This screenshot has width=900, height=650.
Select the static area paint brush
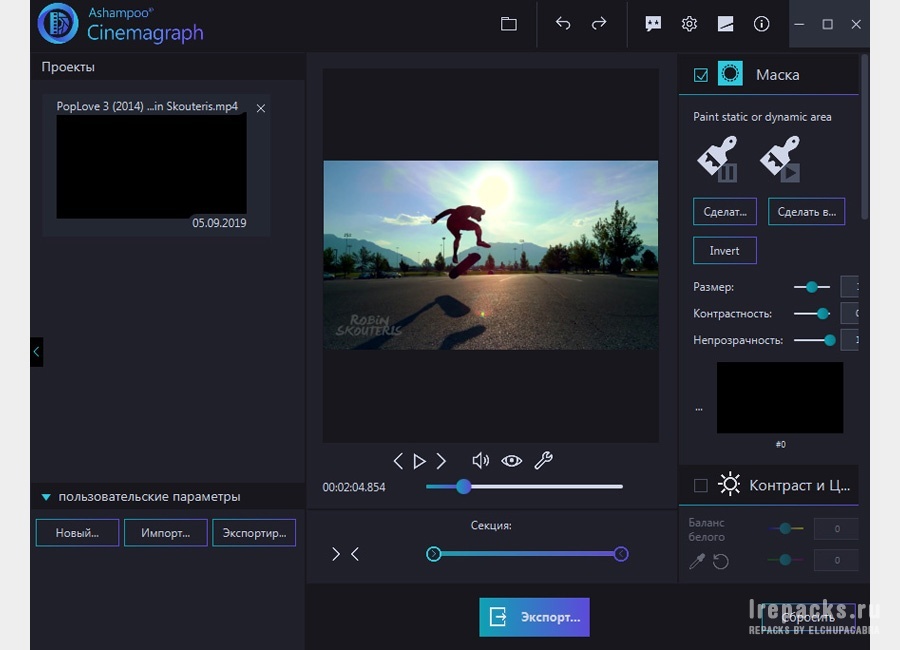pos(717,158)
